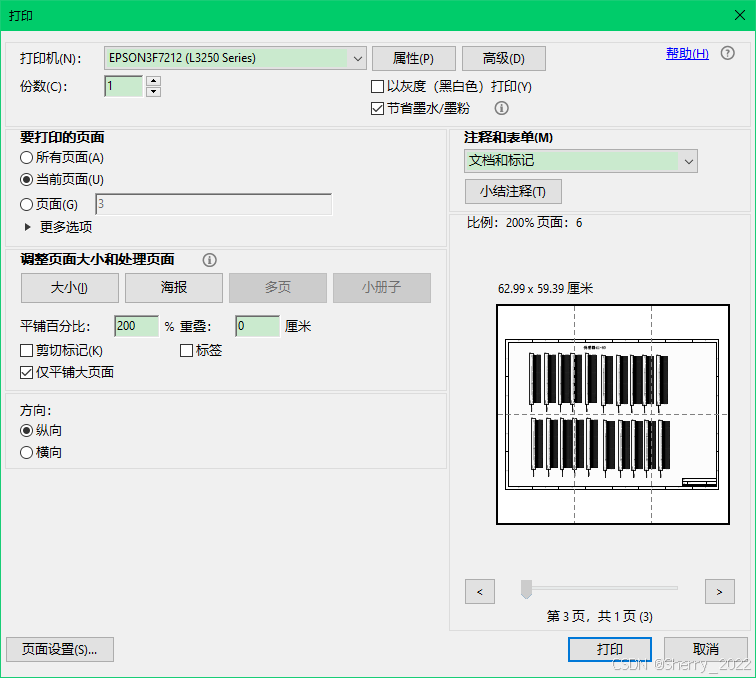Image resolution: width=756 pixels, height=678 pixels.
Task: Enable 标签 checkbox
Action: click(186, 351)
